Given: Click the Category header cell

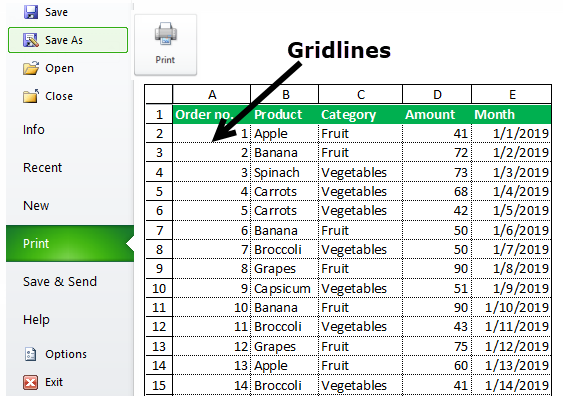Looking at the screenshot, I should (x=360, y=115).
